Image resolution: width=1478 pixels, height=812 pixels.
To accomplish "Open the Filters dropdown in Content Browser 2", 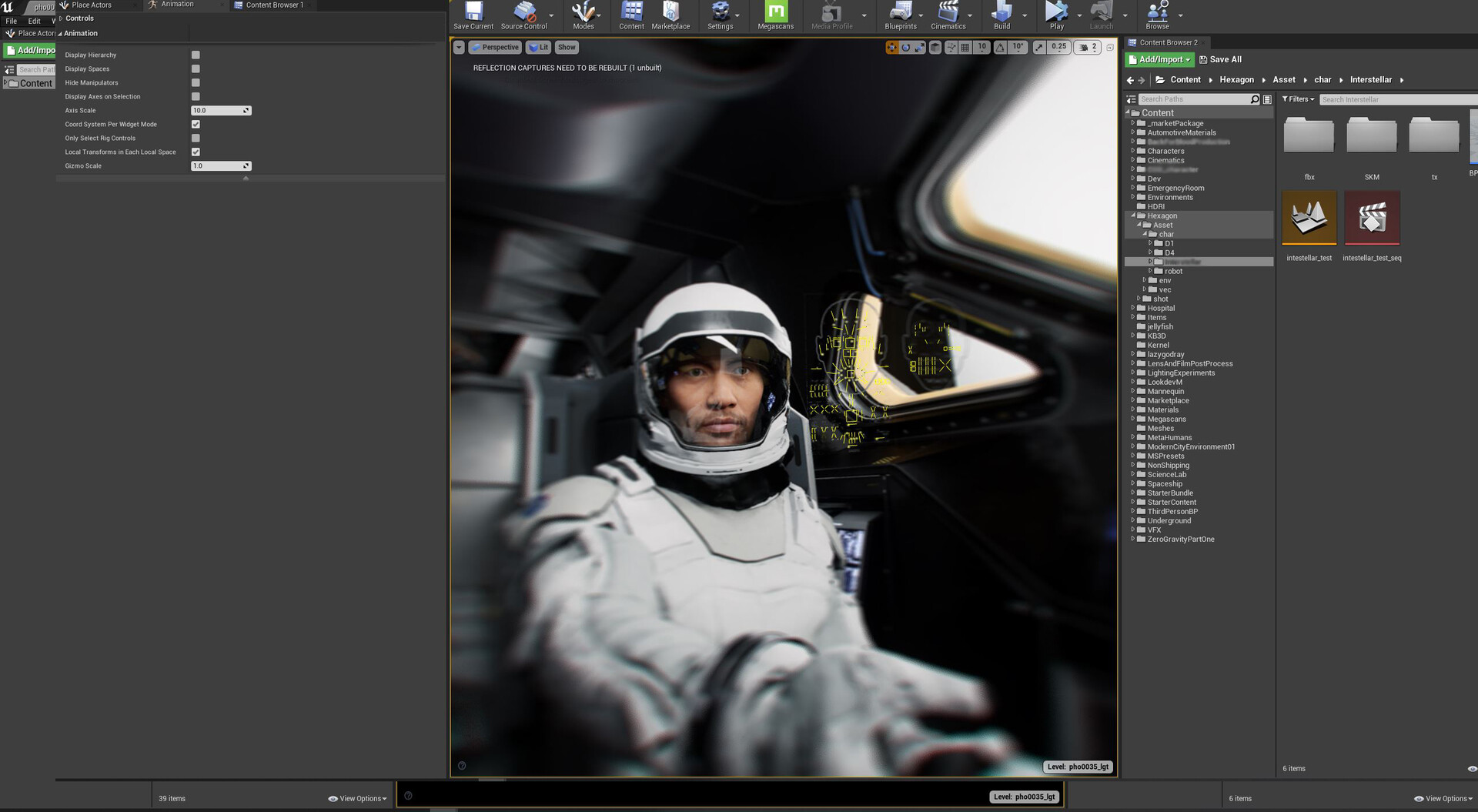I will tap(1298, 99).
